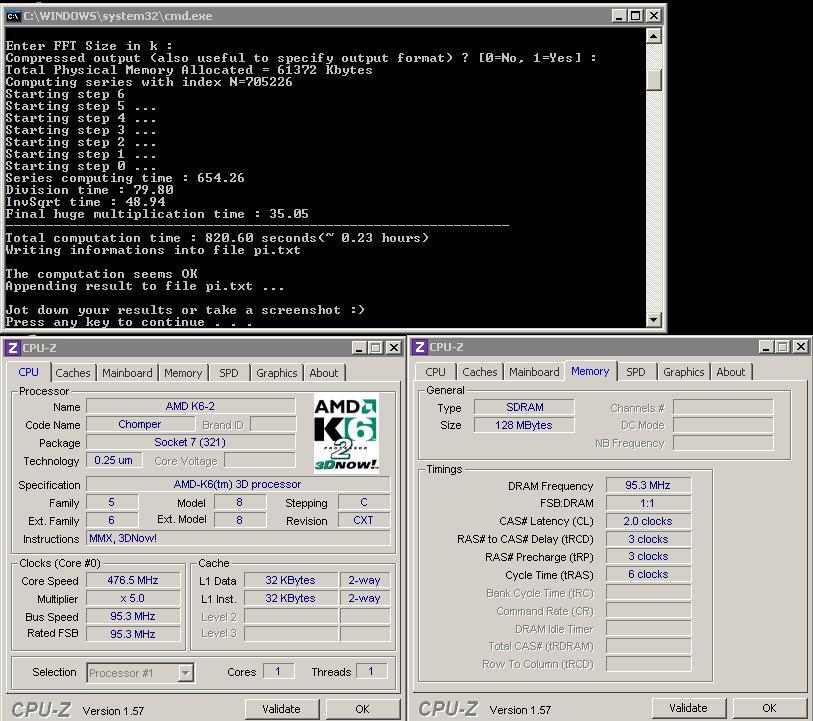The width and height of the screenshot is (813, 721).
Task: Close the left CPU-Z window
Action: pos(395,348)
